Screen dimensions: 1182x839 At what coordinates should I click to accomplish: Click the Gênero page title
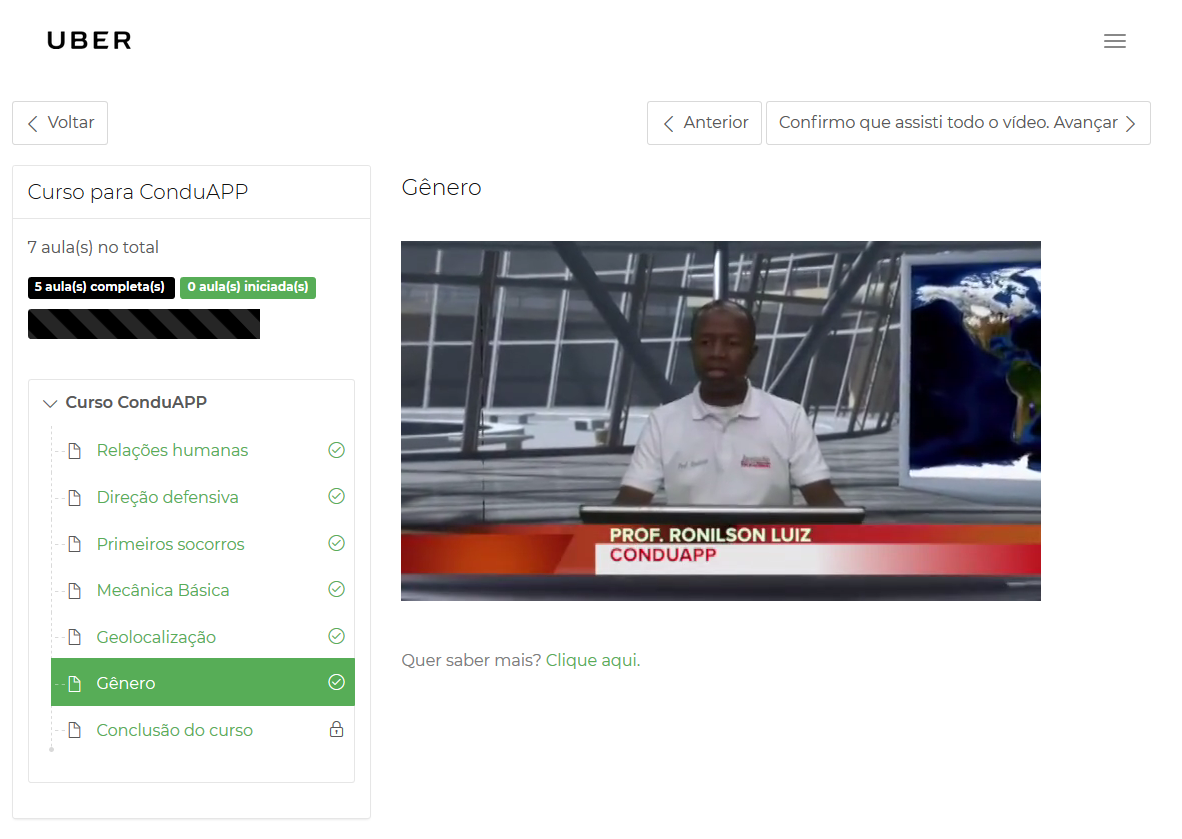(x=441, y=187)
